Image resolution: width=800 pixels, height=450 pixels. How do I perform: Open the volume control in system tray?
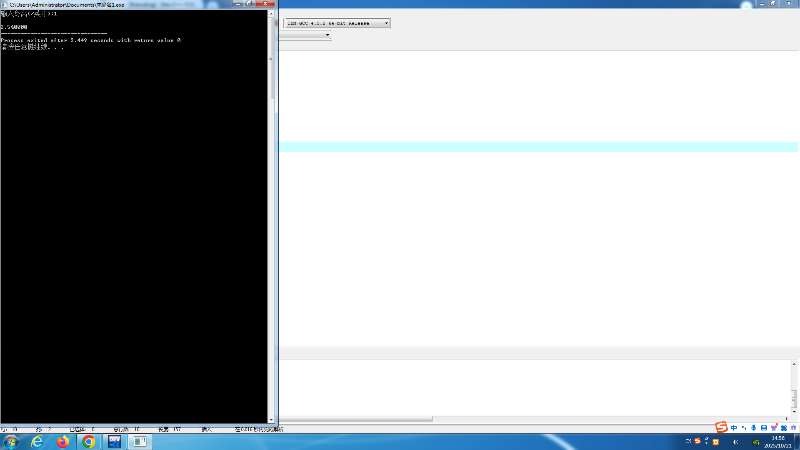coord(736,442)
